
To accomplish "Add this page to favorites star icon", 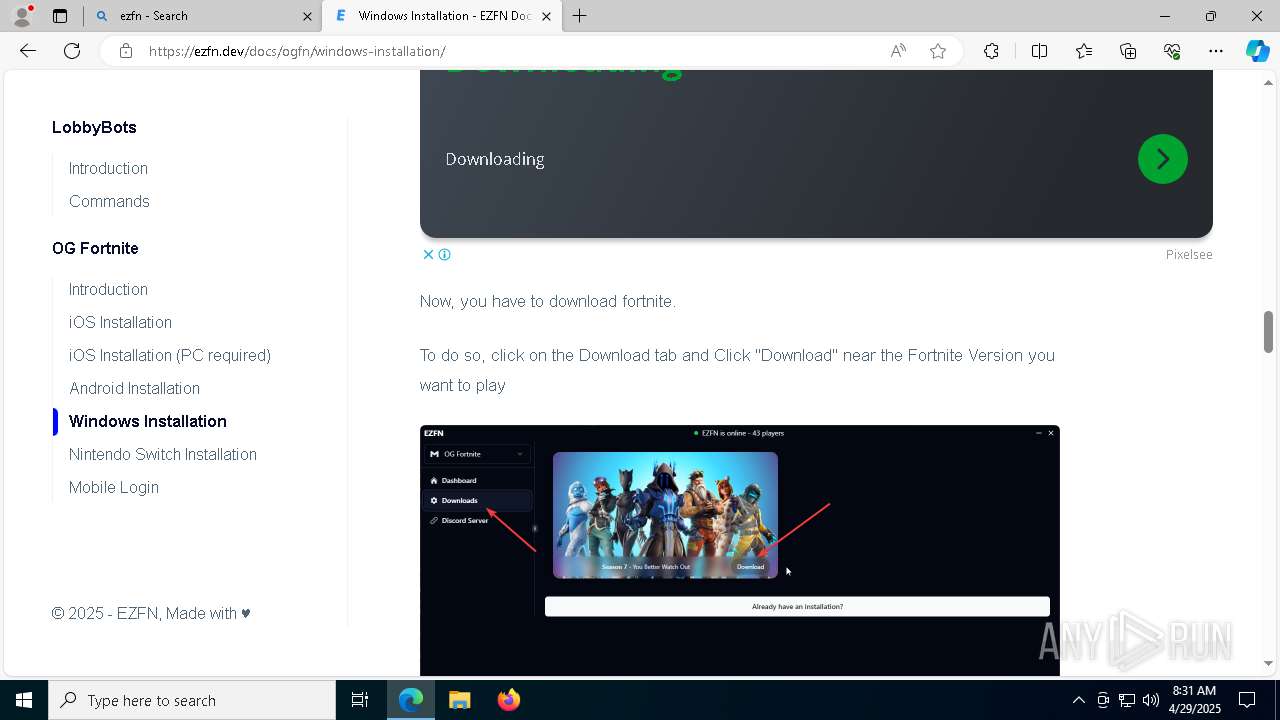I will coord(938,51).
